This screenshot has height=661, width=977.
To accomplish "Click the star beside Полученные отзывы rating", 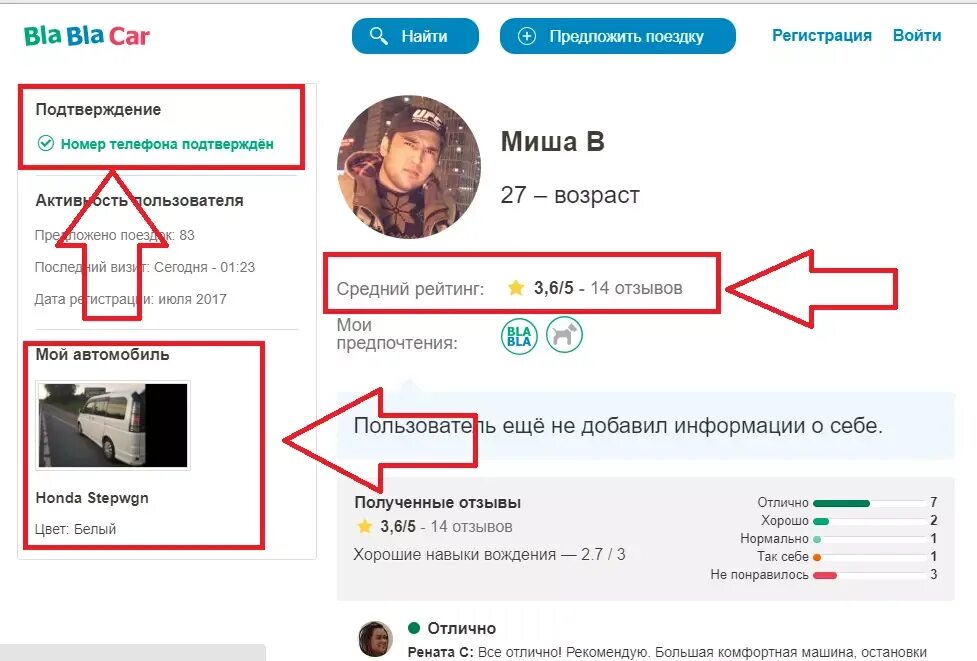I will [x=365, y=526].
